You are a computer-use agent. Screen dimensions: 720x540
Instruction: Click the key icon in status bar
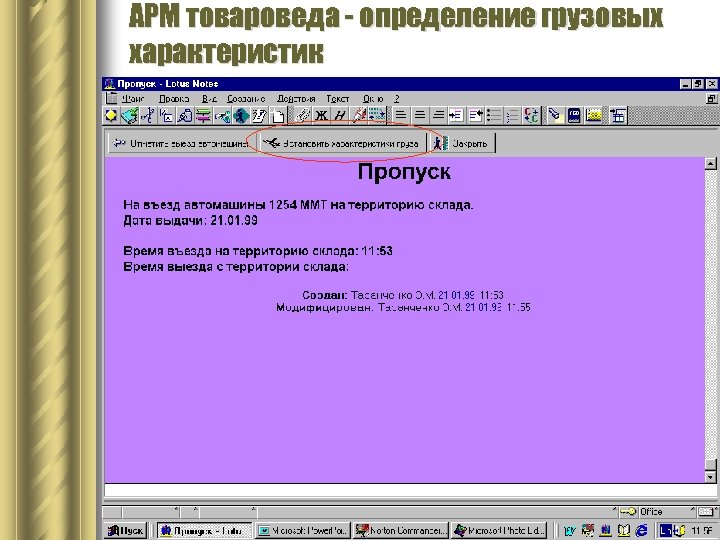[627, 512]
